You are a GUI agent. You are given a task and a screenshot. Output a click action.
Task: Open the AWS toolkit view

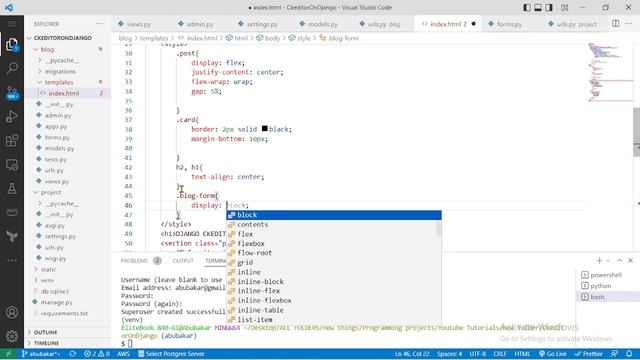coord(12,212)
